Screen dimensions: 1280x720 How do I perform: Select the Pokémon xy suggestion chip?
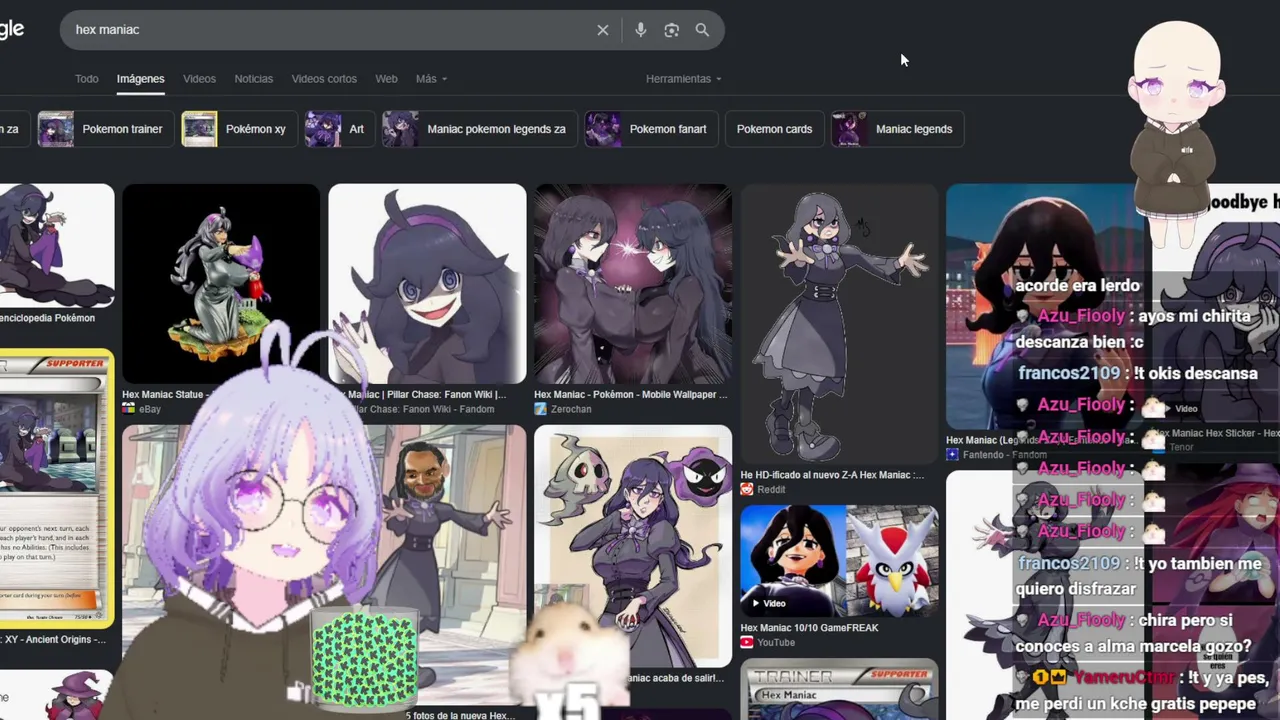(238, 129)
